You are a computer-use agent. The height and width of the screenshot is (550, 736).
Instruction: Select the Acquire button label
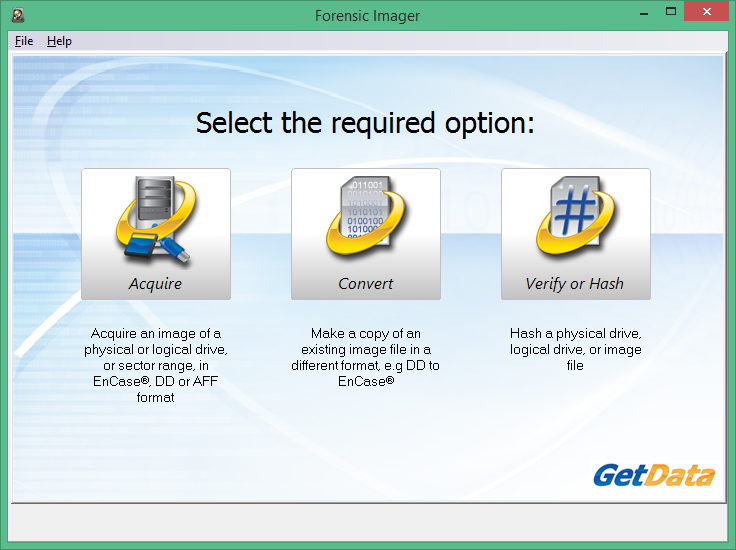tap(155, 283)
